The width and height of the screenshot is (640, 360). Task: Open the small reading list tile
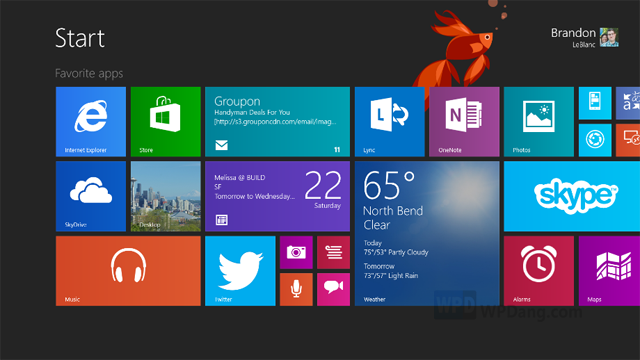333,252
